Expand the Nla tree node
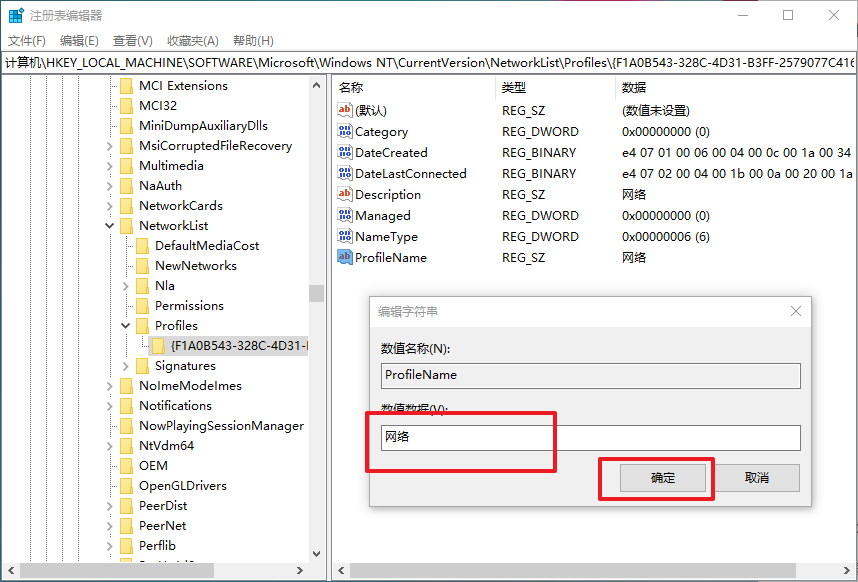858x582 pixels. (x=126, y=286)
